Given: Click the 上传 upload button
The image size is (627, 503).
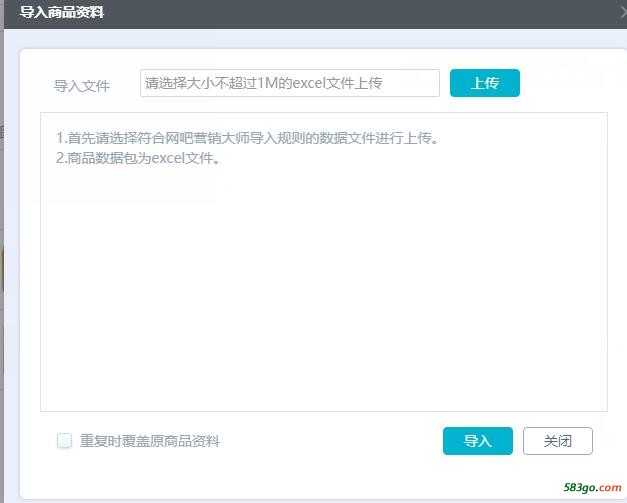Looking at the screenshot, I should click(485, 83).
